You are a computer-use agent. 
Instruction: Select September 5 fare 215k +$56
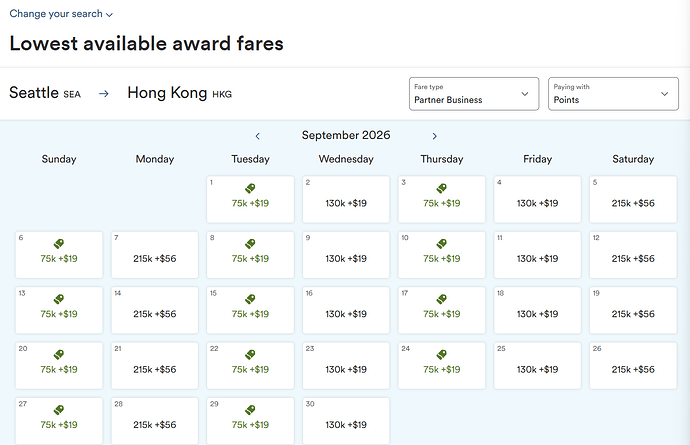tap(634, 203)
